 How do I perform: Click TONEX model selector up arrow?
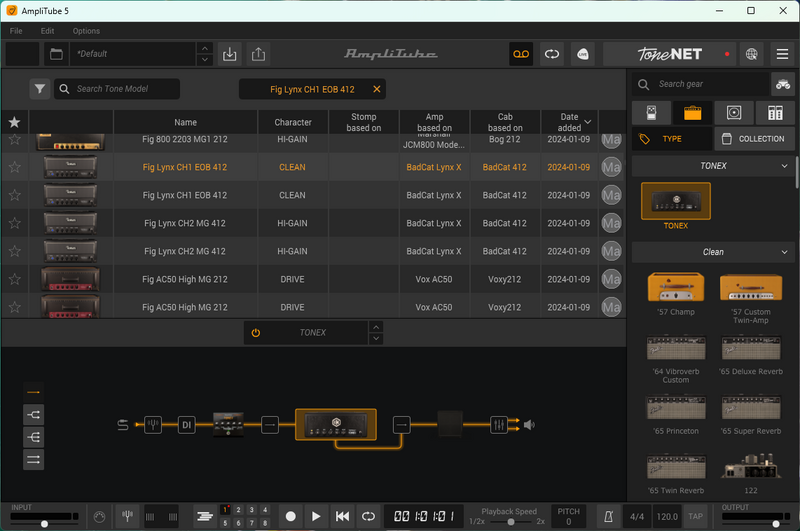coord(376,327)
